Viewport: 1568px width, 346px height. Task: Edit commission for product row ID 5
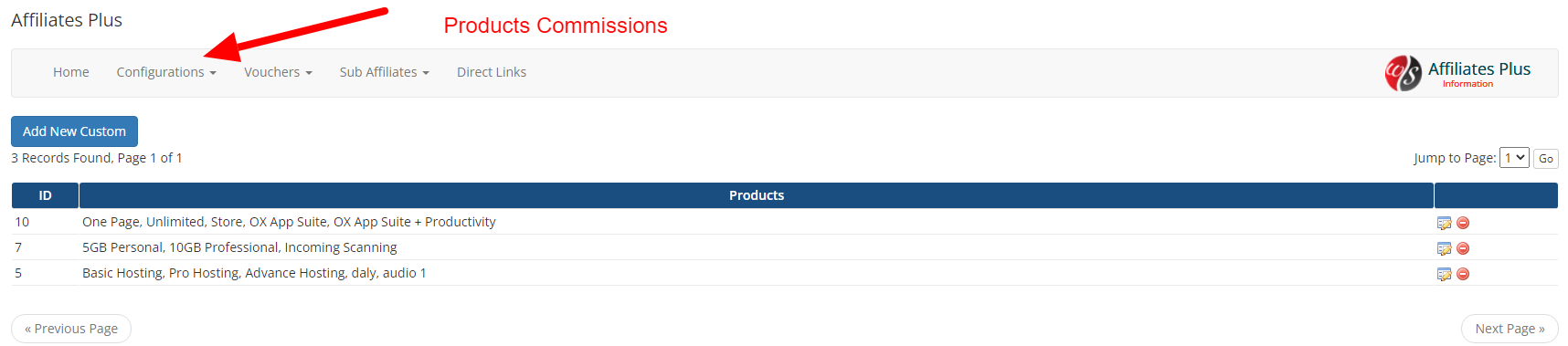click(1444, 274)
